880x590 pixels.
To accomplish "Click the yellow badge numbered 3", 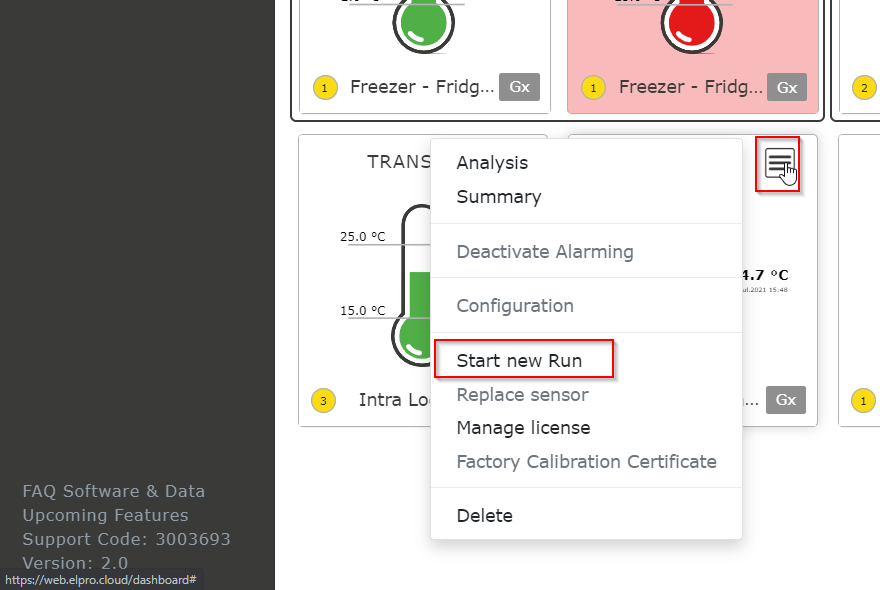I will [x=323, y=401].
